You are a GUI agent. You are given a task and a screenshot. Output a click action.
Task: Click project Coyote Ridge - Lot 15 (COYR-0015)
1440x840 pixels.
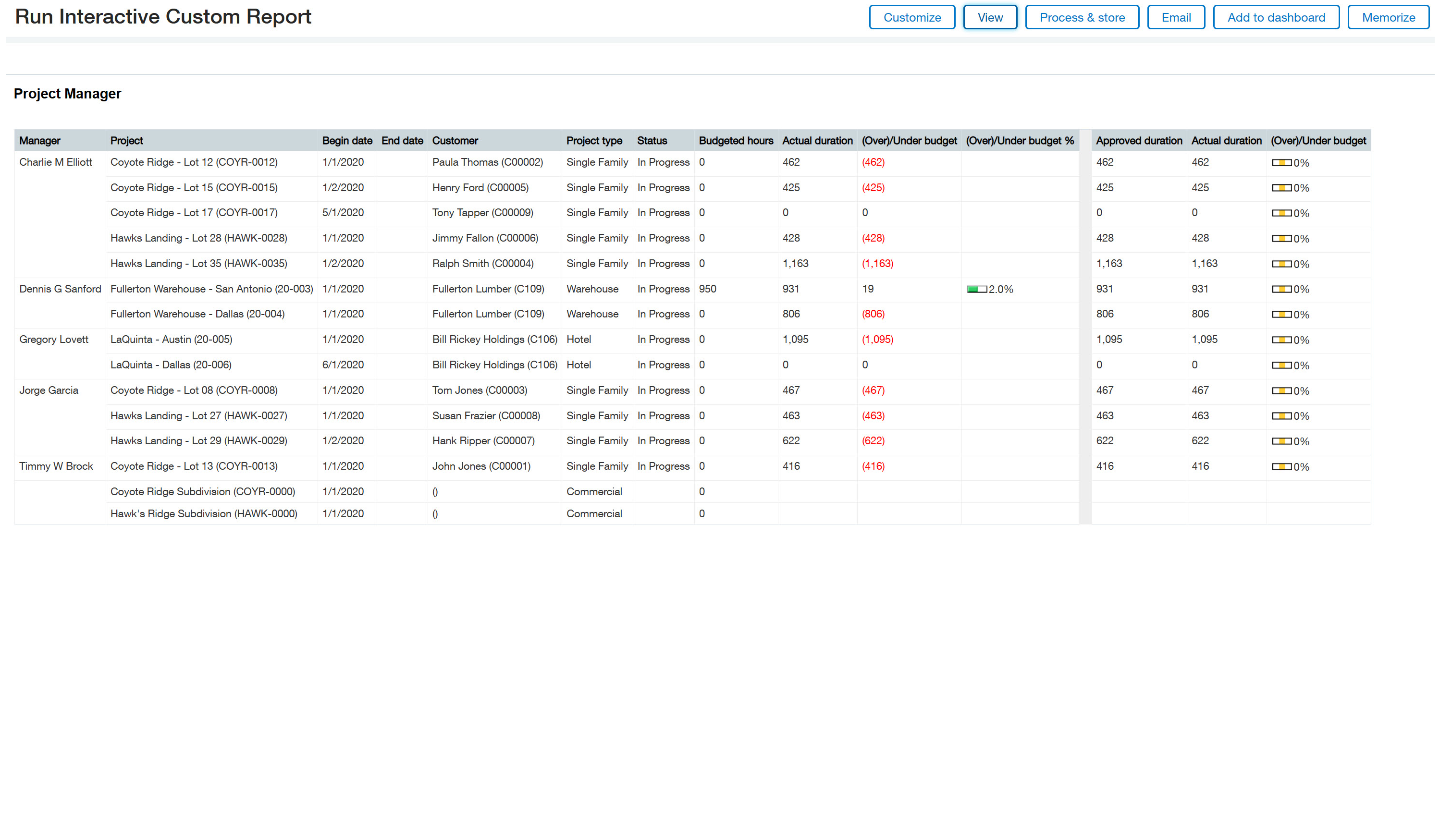click(x=194, y=187)
